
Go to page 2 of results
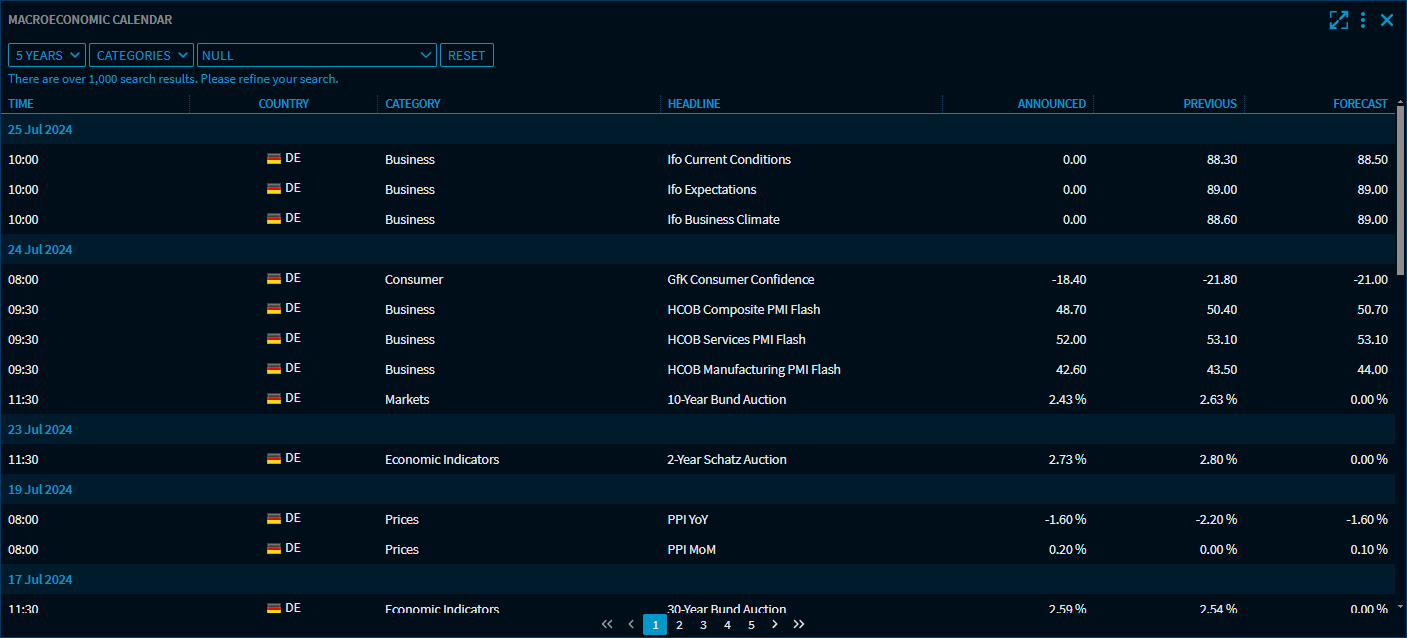pos(679,625)
